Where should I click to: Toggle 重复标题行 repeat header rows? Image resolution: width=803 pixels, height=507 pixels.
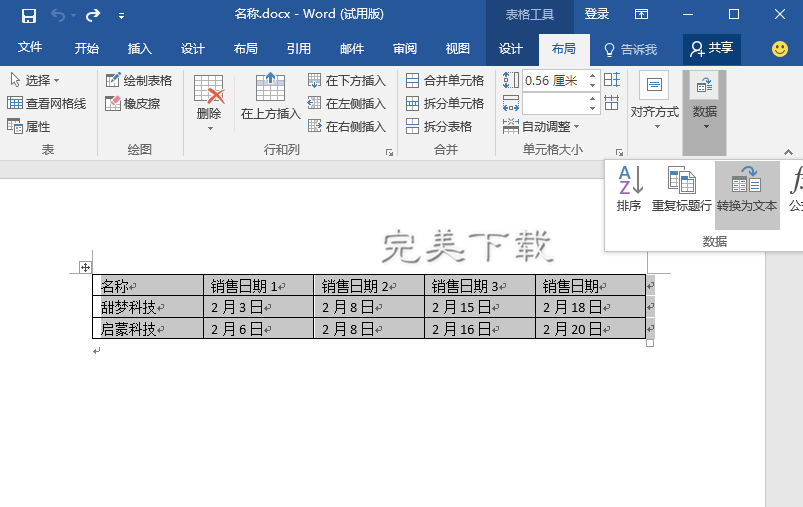[681, 188]
